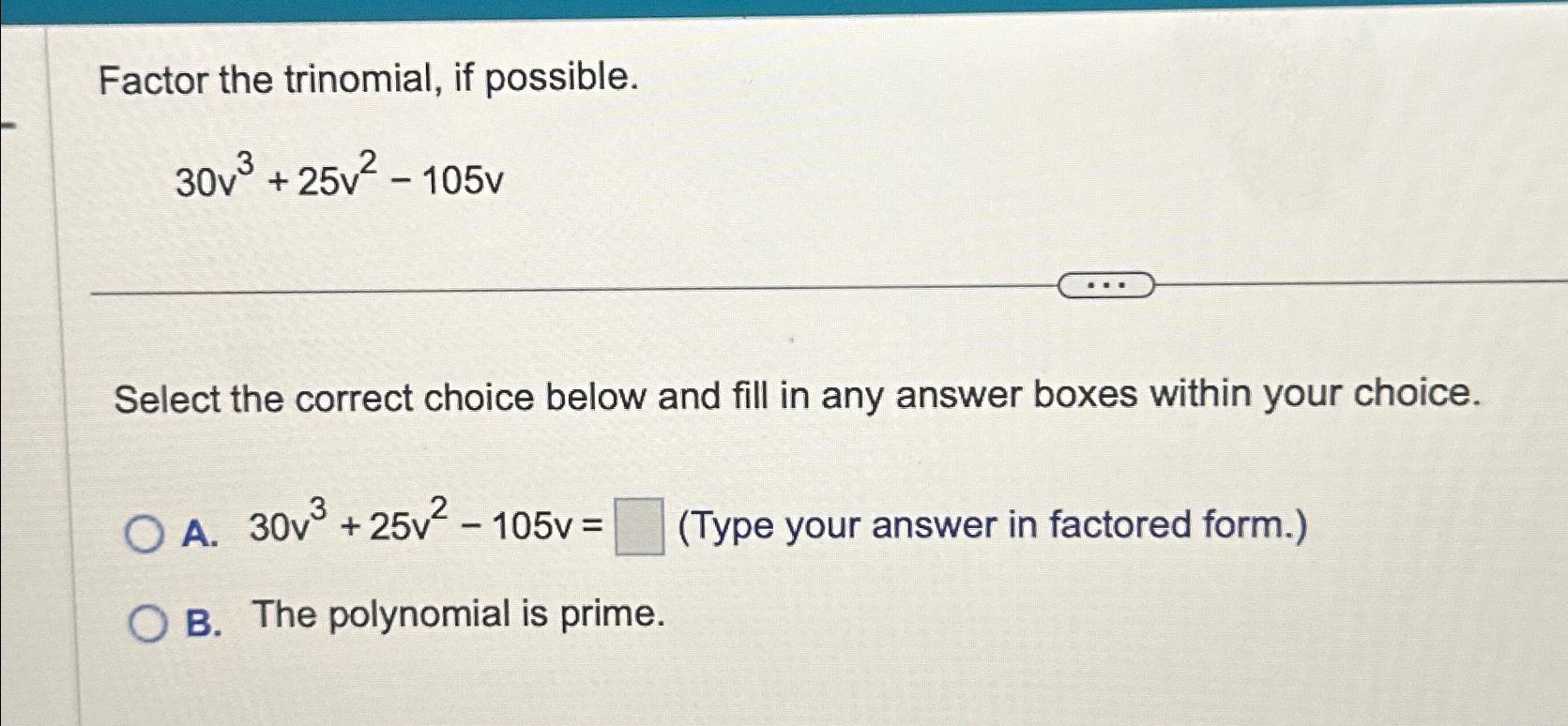Enable the factored form answer choice A
Viewport: 1568px width, 726px height.
click(x=146, y=531)
